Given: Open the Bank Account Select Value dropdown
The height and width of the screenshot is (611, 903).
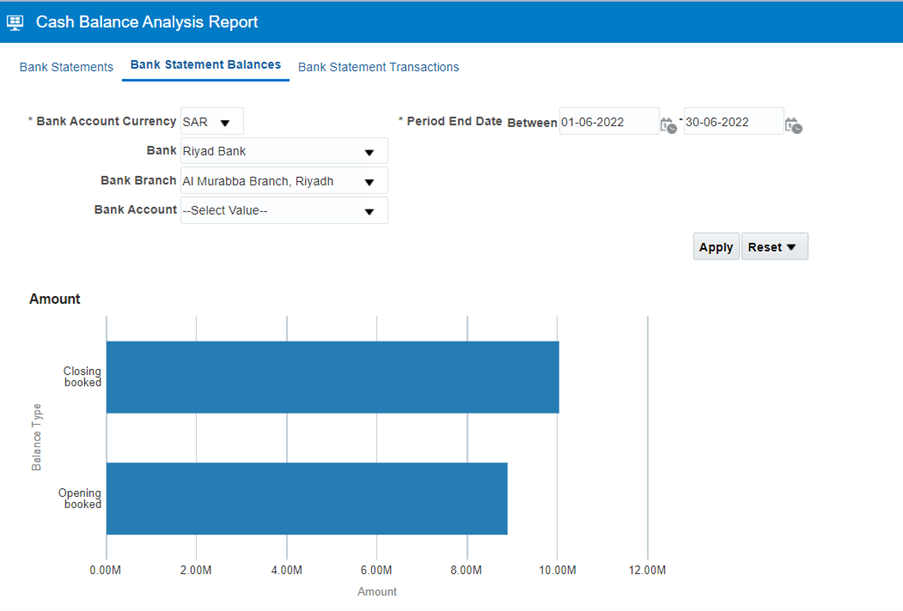Looking at the screenshot, I should [369, 212].
